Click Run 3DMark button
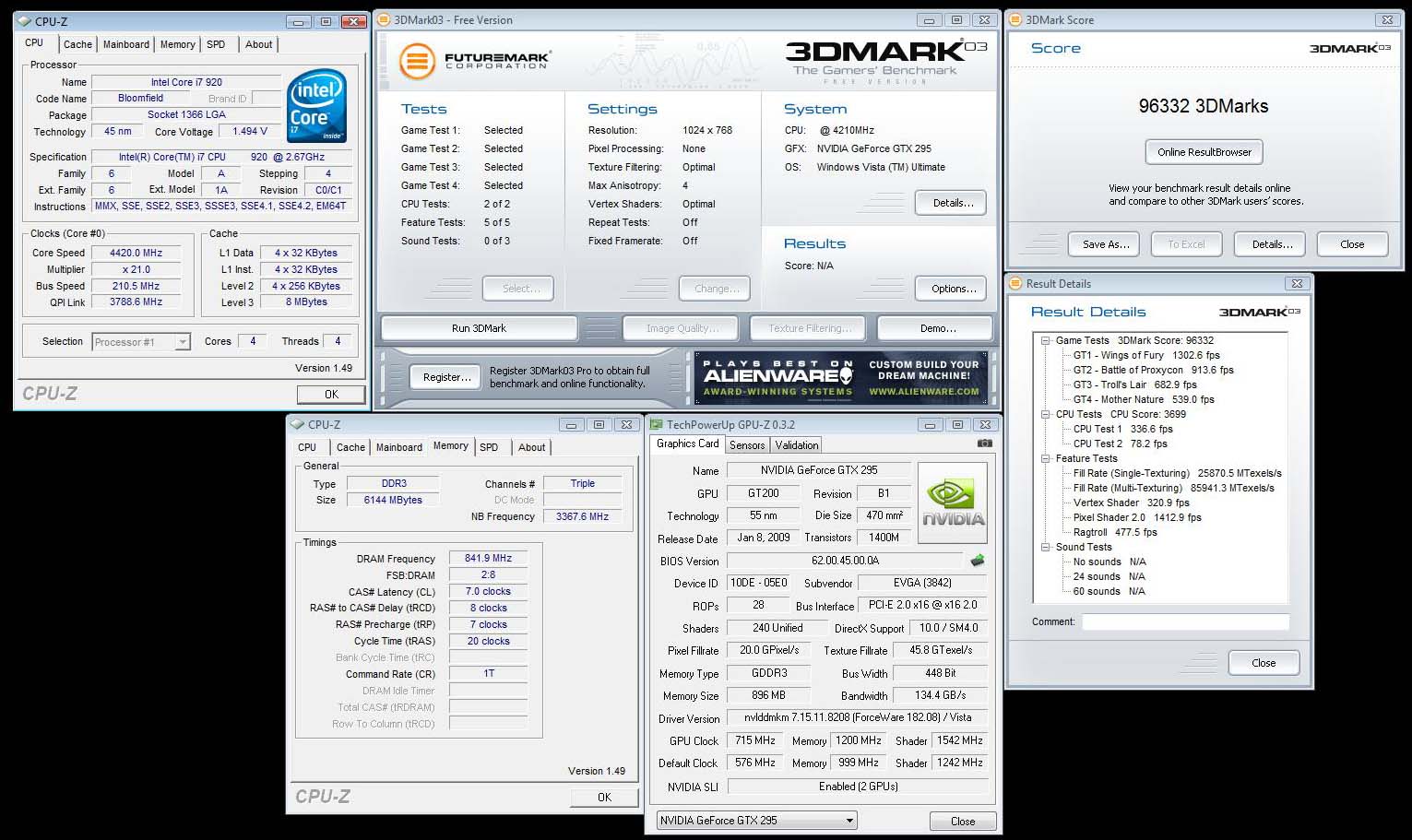 click(479, 328)
